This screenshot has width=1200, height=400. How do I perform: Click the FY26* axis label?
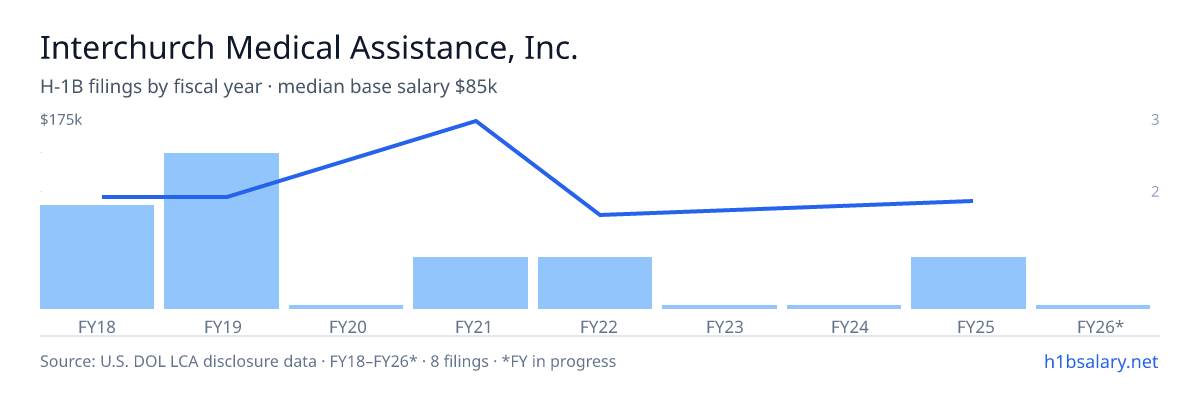1100,326
